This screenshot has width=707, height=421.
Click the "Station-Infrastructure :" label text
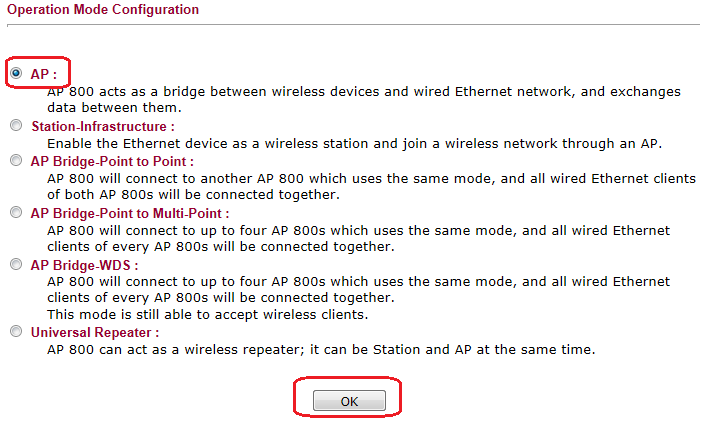tap(103, 127)
